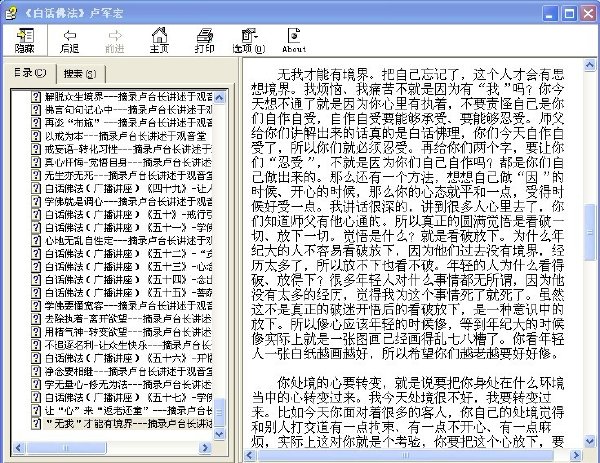The image size is (600, 463).
Task: Open the 选项 (Options) toolbar icon
Action: click(249, 40)
